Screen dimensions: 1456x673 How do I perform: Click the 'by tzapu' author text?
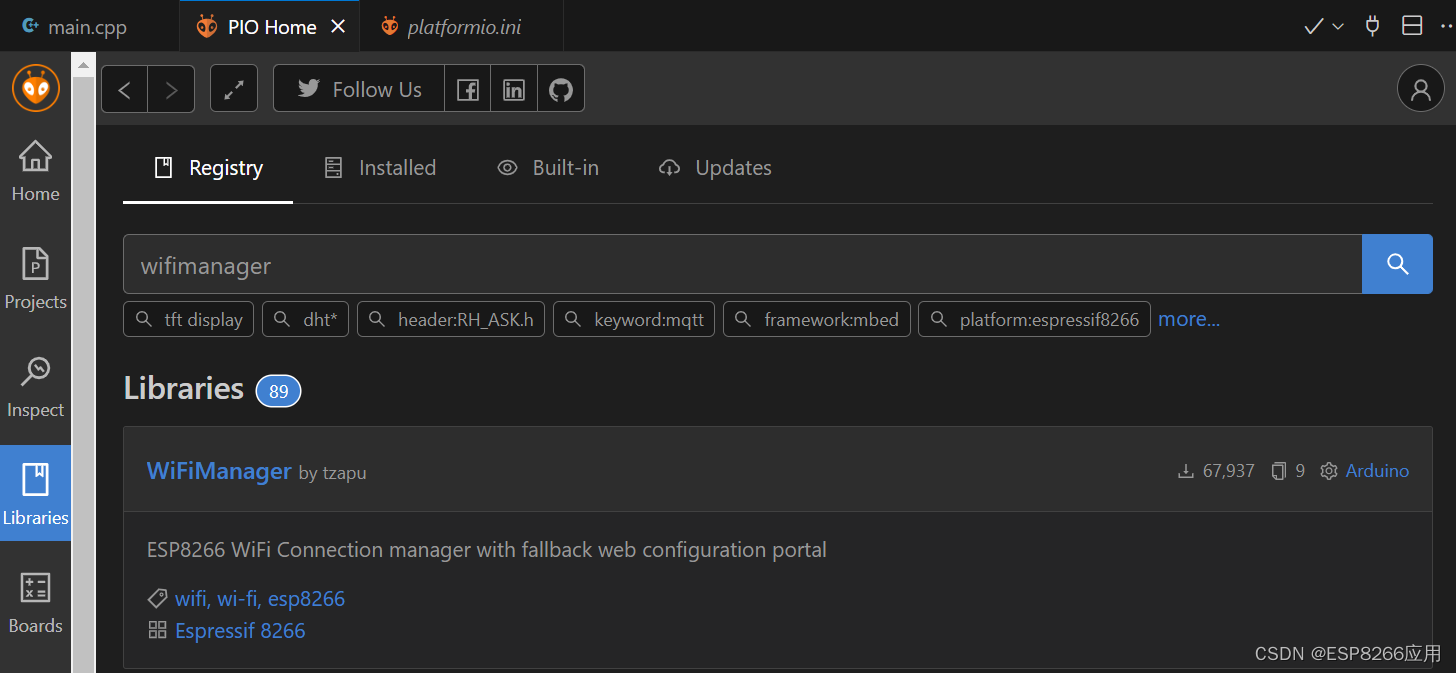[x=332, y=473]
